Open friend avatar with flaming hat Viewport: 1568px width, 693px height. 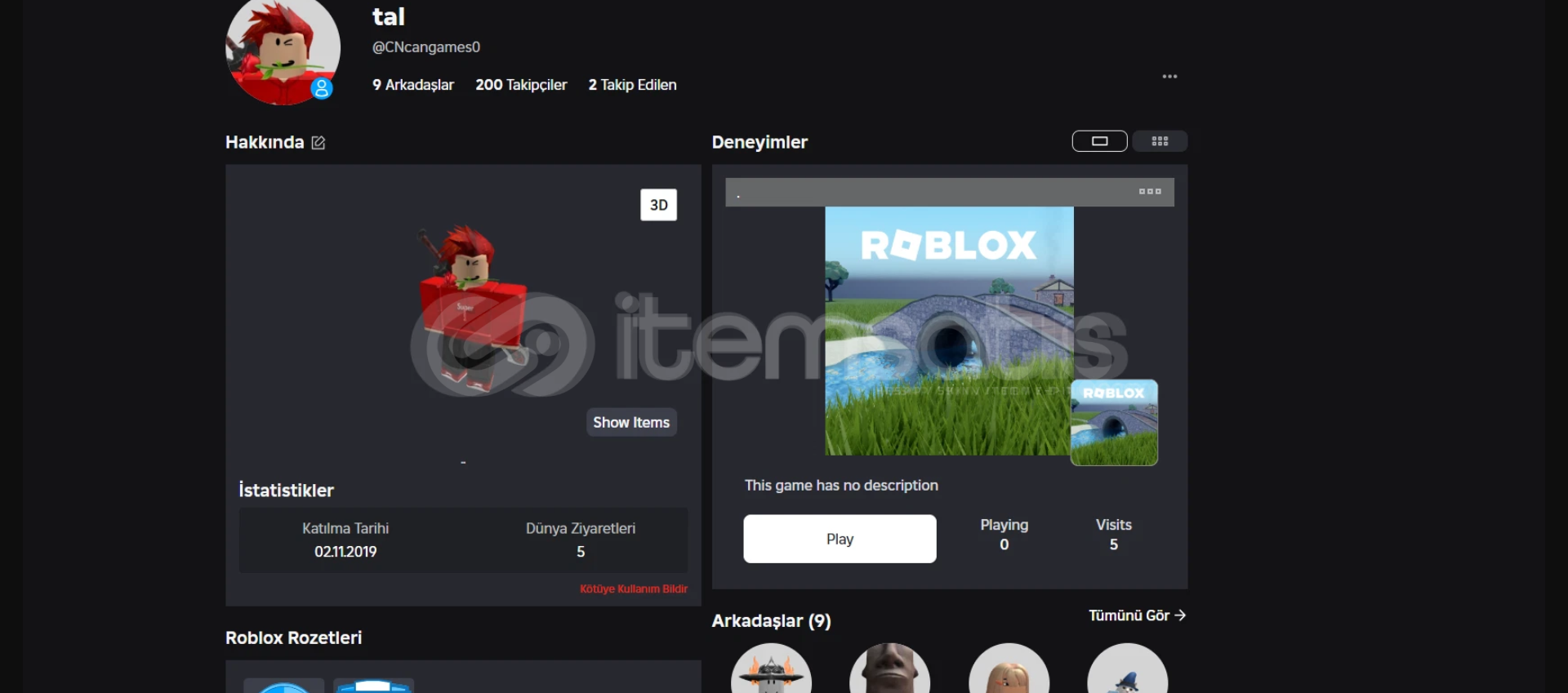(x=771, y=669)
